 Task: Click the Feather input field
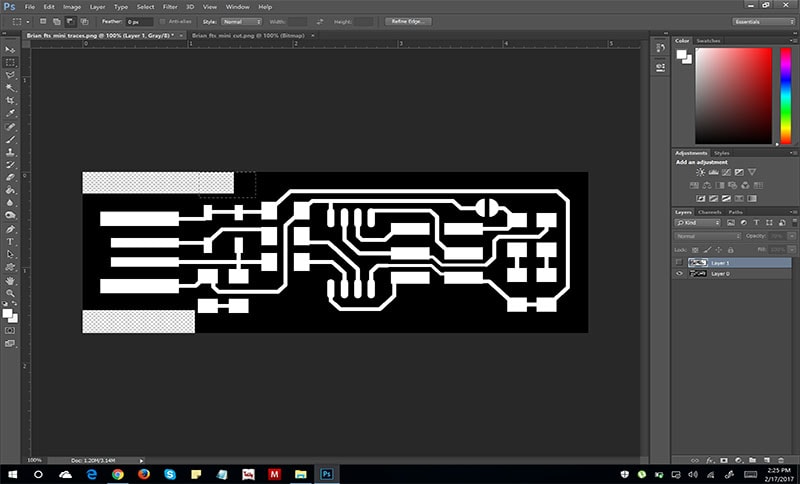click(x=139, y=22)
